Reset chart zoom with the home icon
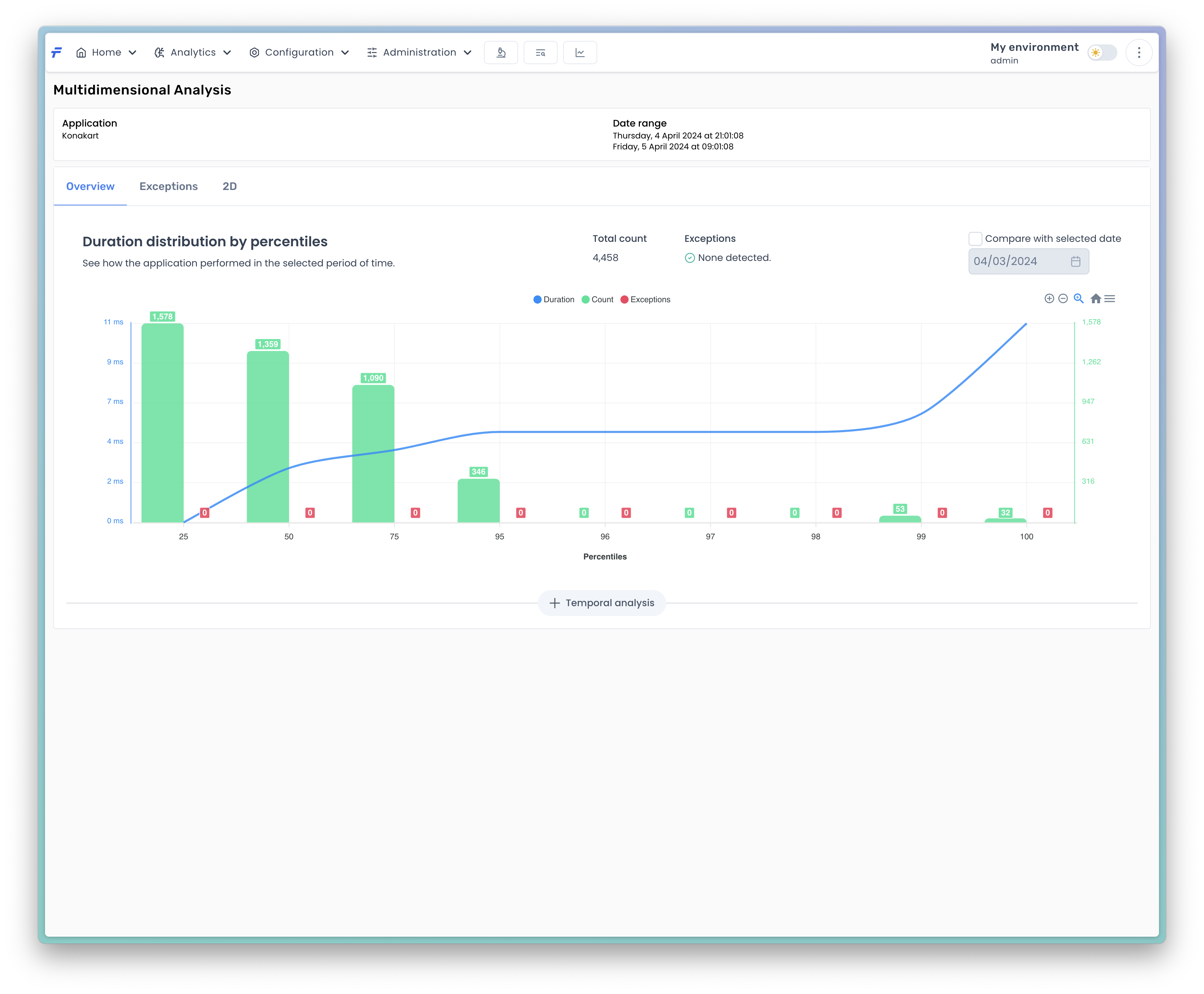This screenshot has width=1204, height=994. tap(1095, 298)
